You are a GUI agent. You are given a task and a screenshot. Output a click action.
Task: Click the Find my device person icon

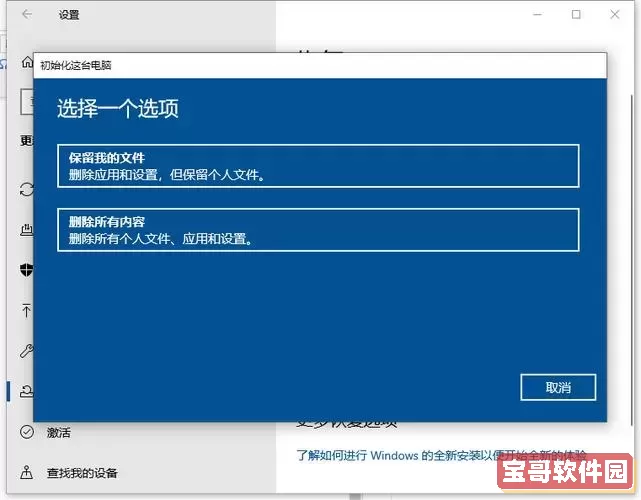26,472
